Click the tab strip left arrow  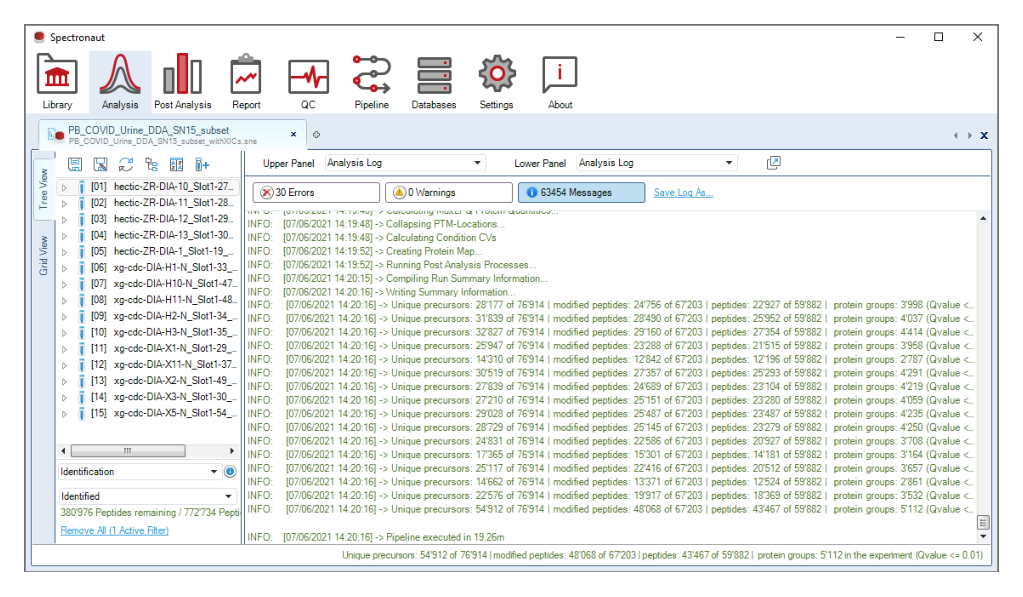click(956, 135)
